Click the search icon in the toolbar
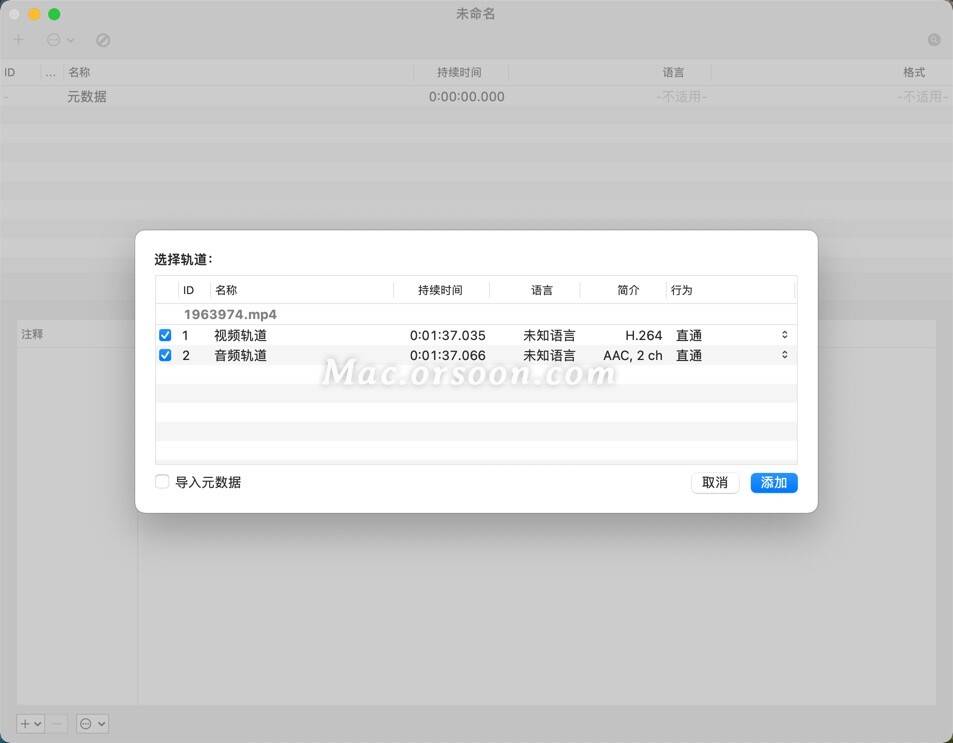The height and width of the screenshot is (743, 953). 934,40
